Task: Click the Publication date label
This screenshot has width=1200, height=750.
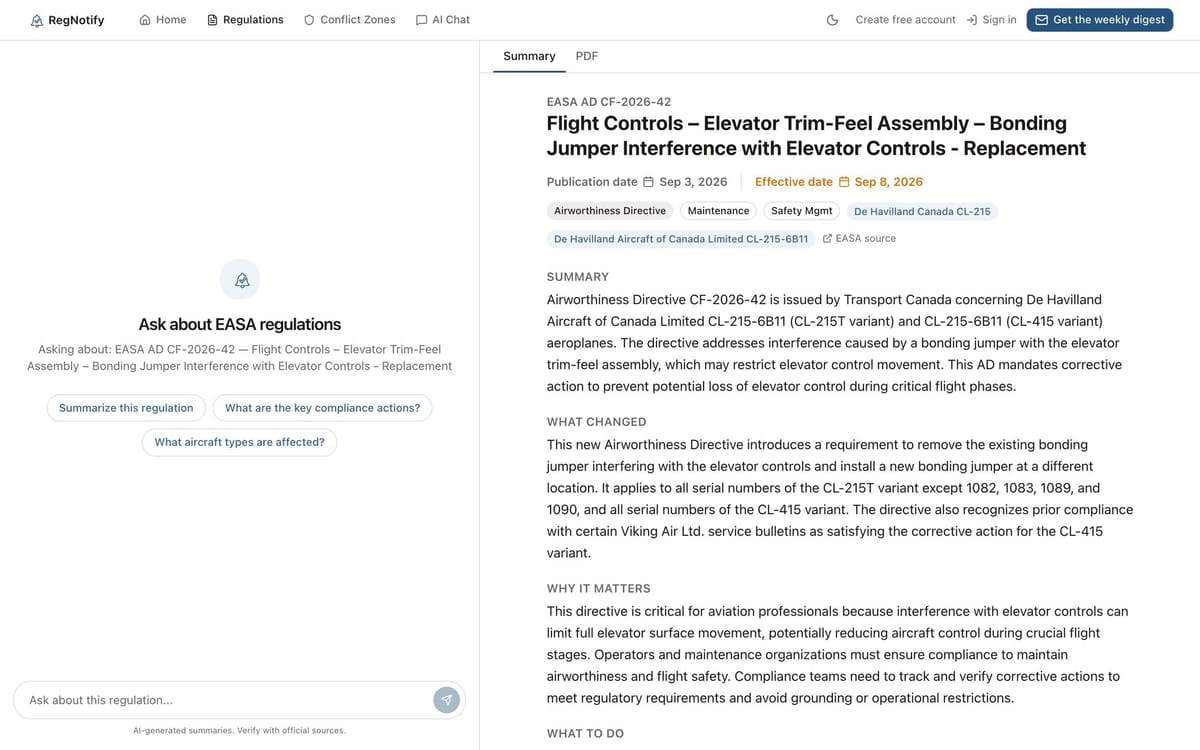Action: pos(592,182)
